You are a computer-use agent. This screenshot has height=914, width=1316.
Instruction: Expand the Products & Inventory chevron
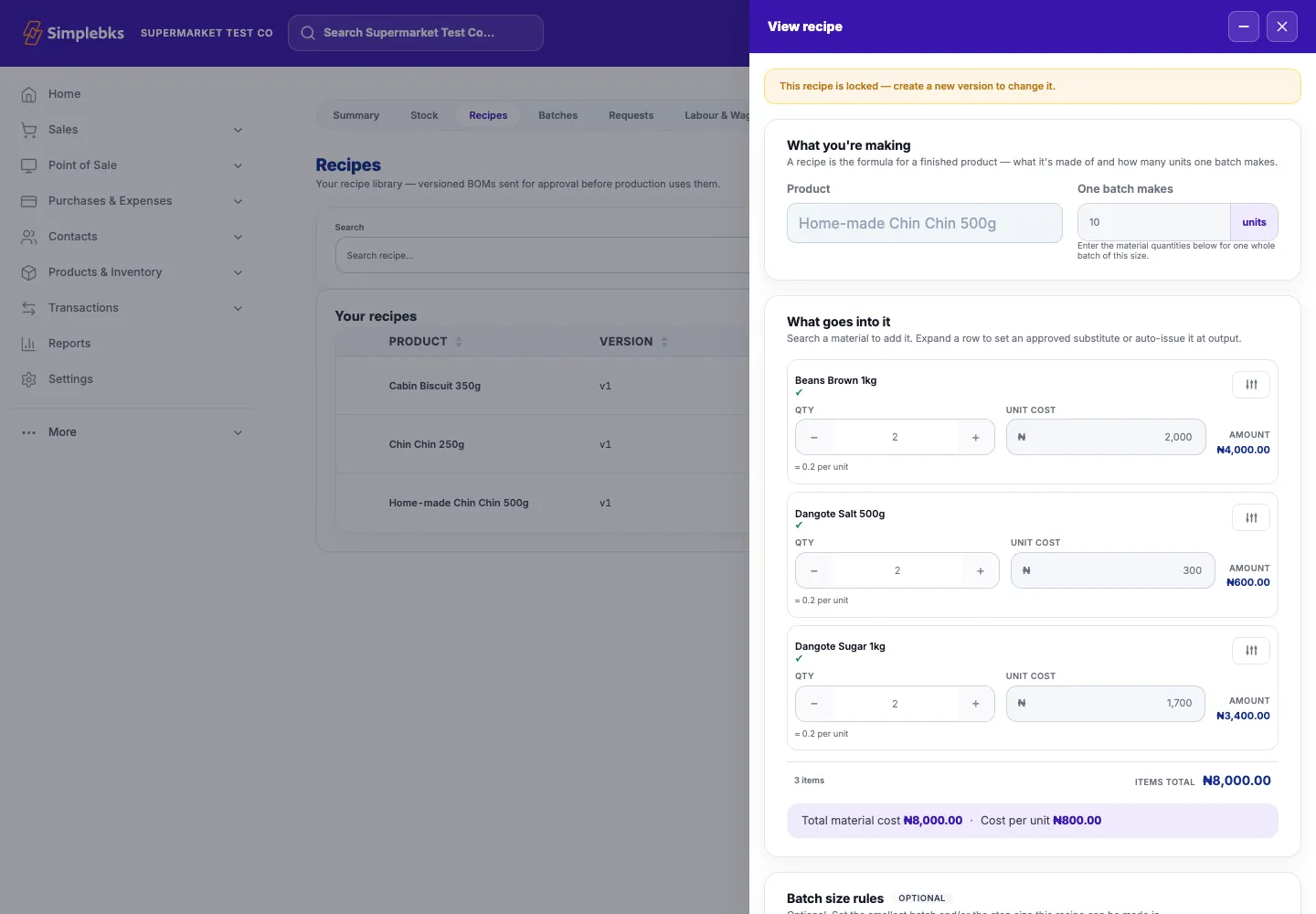coord(238,272)
